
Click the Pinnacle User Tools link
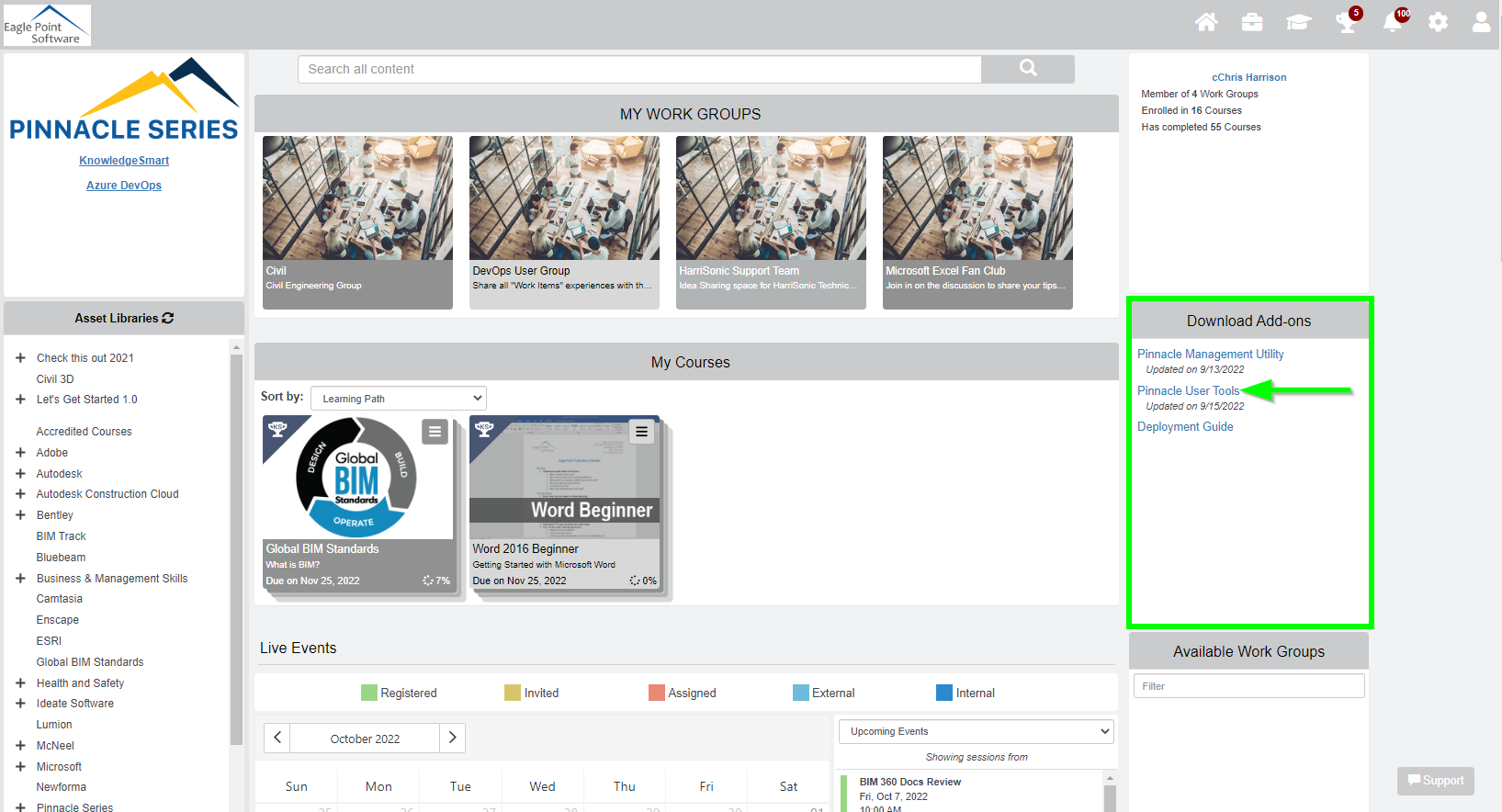coord(1188,390)
